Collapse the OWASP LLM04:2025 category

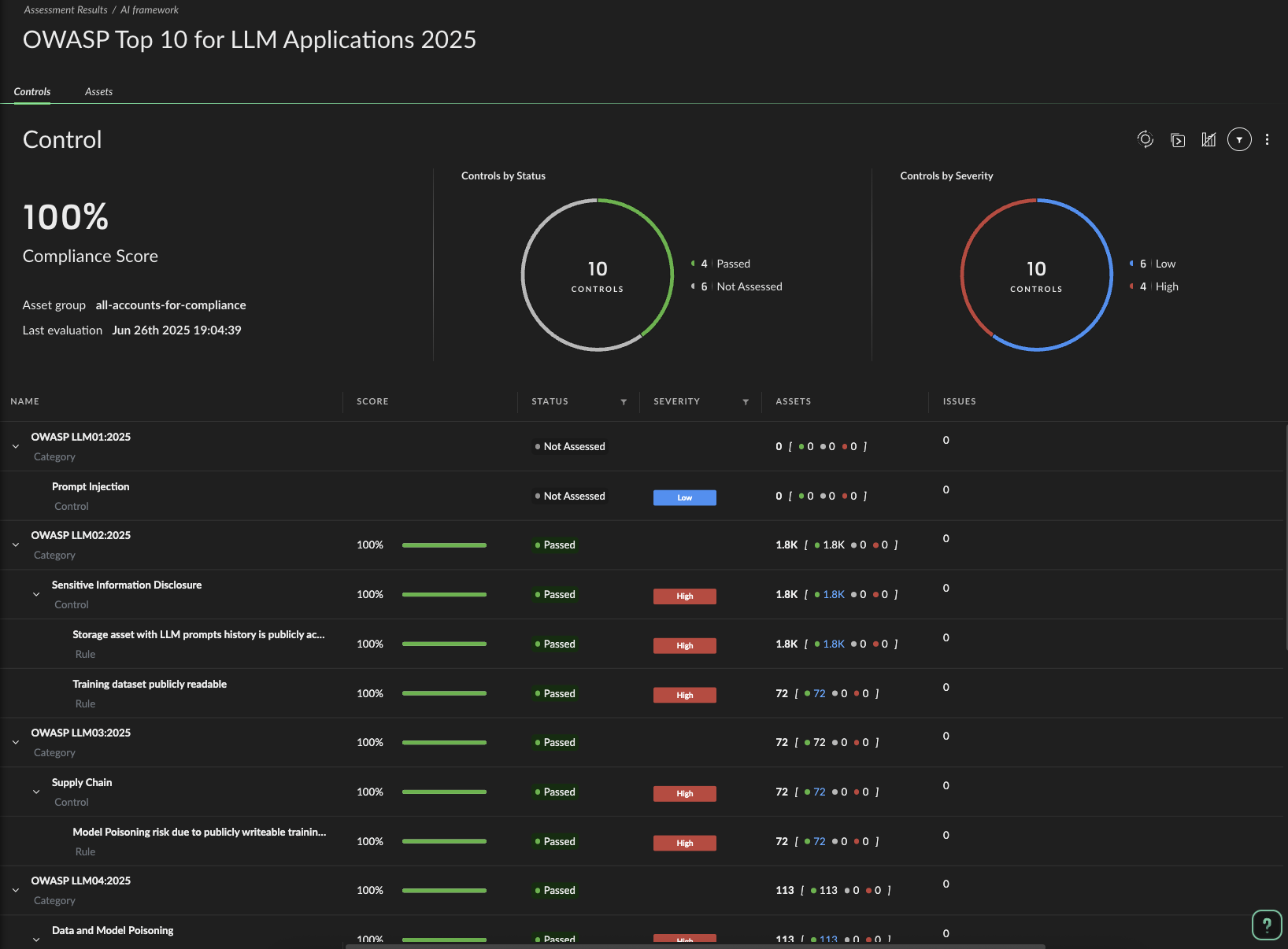coord(16,890)
